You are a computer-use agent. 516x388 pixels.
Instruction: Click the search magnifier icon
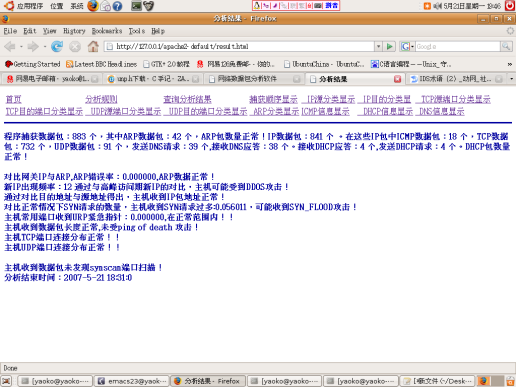[x=506, y=46]
